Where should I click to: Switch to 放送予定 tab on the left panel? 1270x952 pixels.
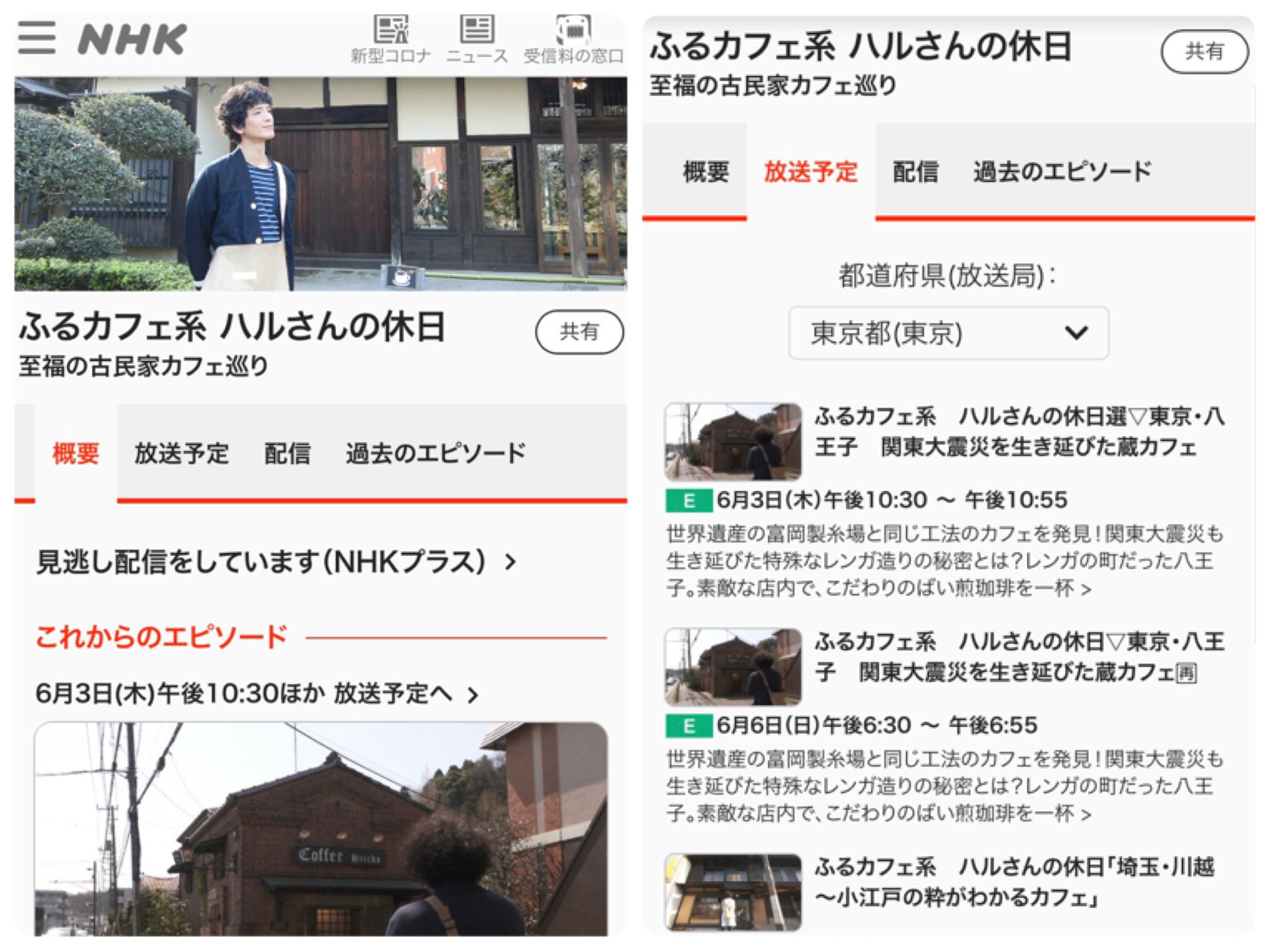coord(182,454)
